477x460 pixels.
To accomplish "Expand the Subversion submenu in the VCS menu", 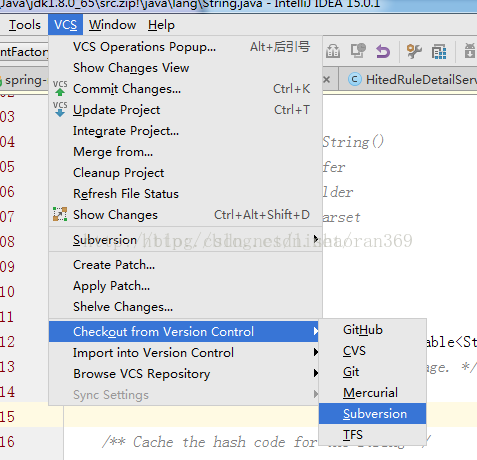I will pos(185,240).
